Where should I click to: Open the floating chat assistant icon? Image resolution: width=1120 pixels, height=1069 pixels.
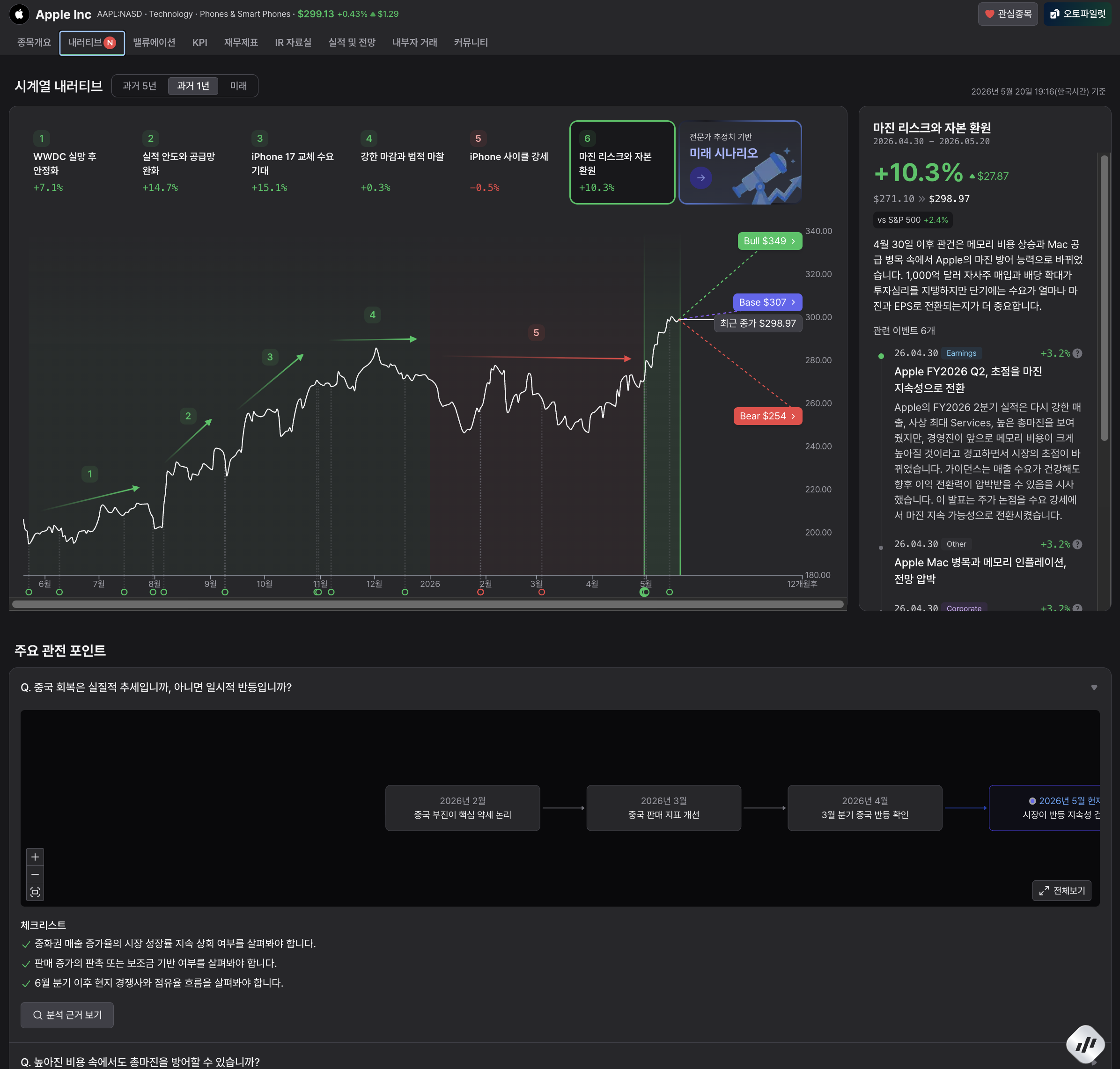tap(1085, 1044)
